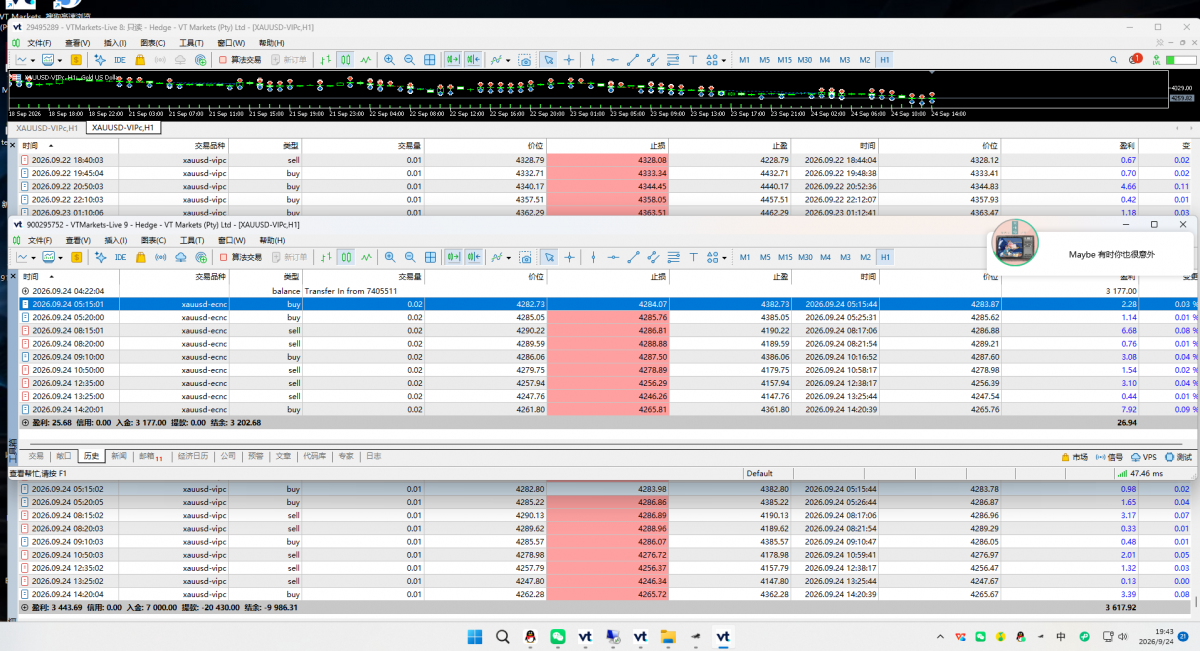Screen dimensions: 1200x651
Task: Click trendline tool in front window toolbar
Action: (632, 257)
